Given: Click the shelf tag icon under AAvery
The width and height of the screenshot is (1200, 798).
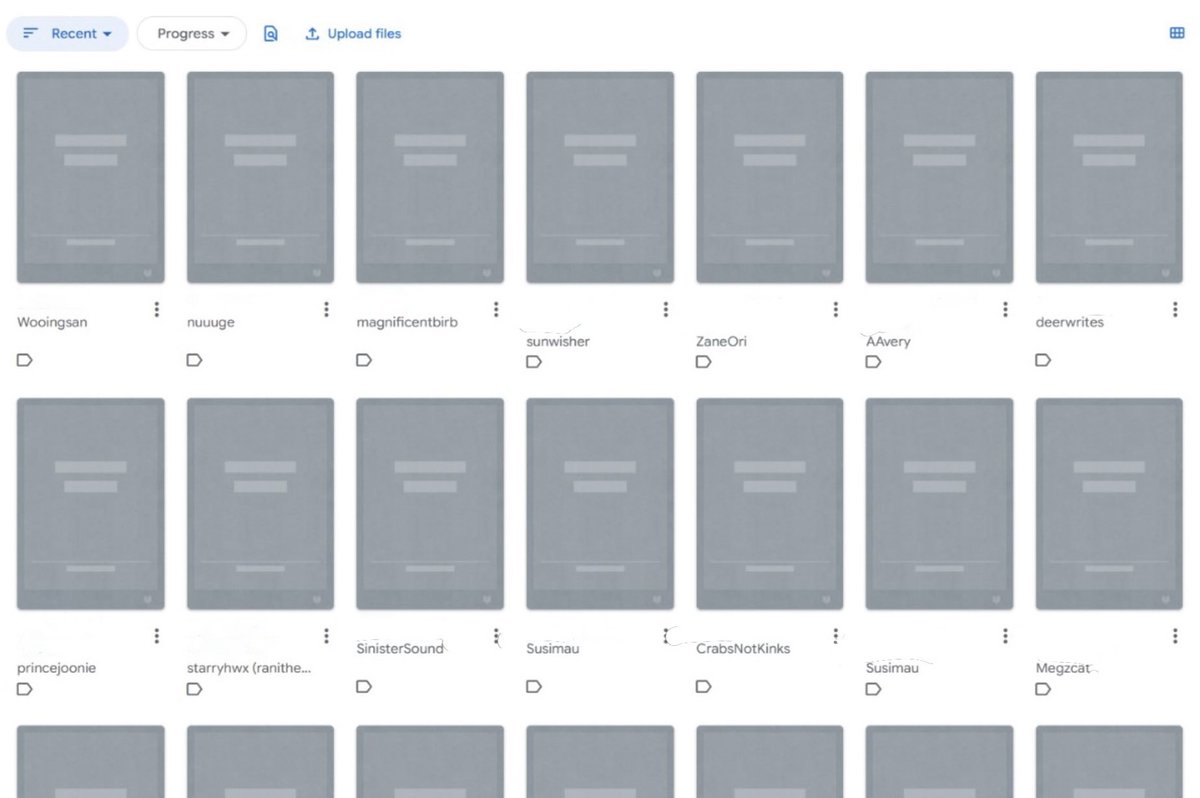Looking at the screenshot, I should click(873, 362).
